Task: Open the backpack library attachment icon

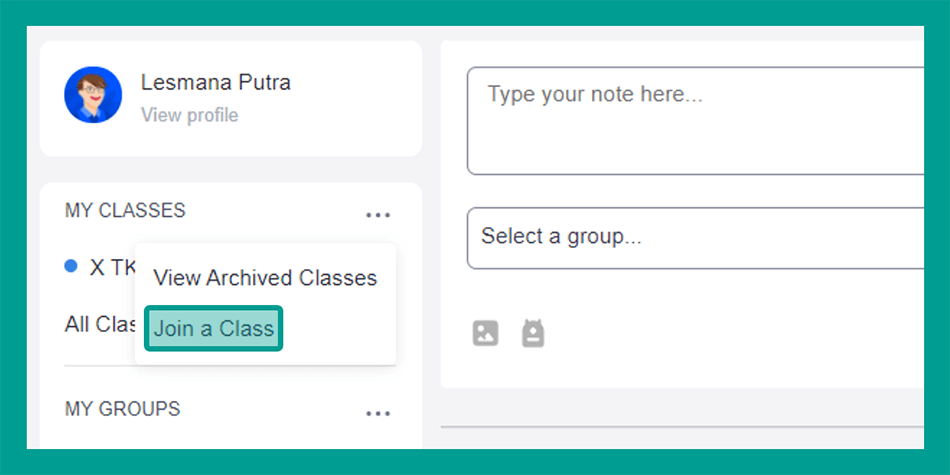Action: pos(533,333)
